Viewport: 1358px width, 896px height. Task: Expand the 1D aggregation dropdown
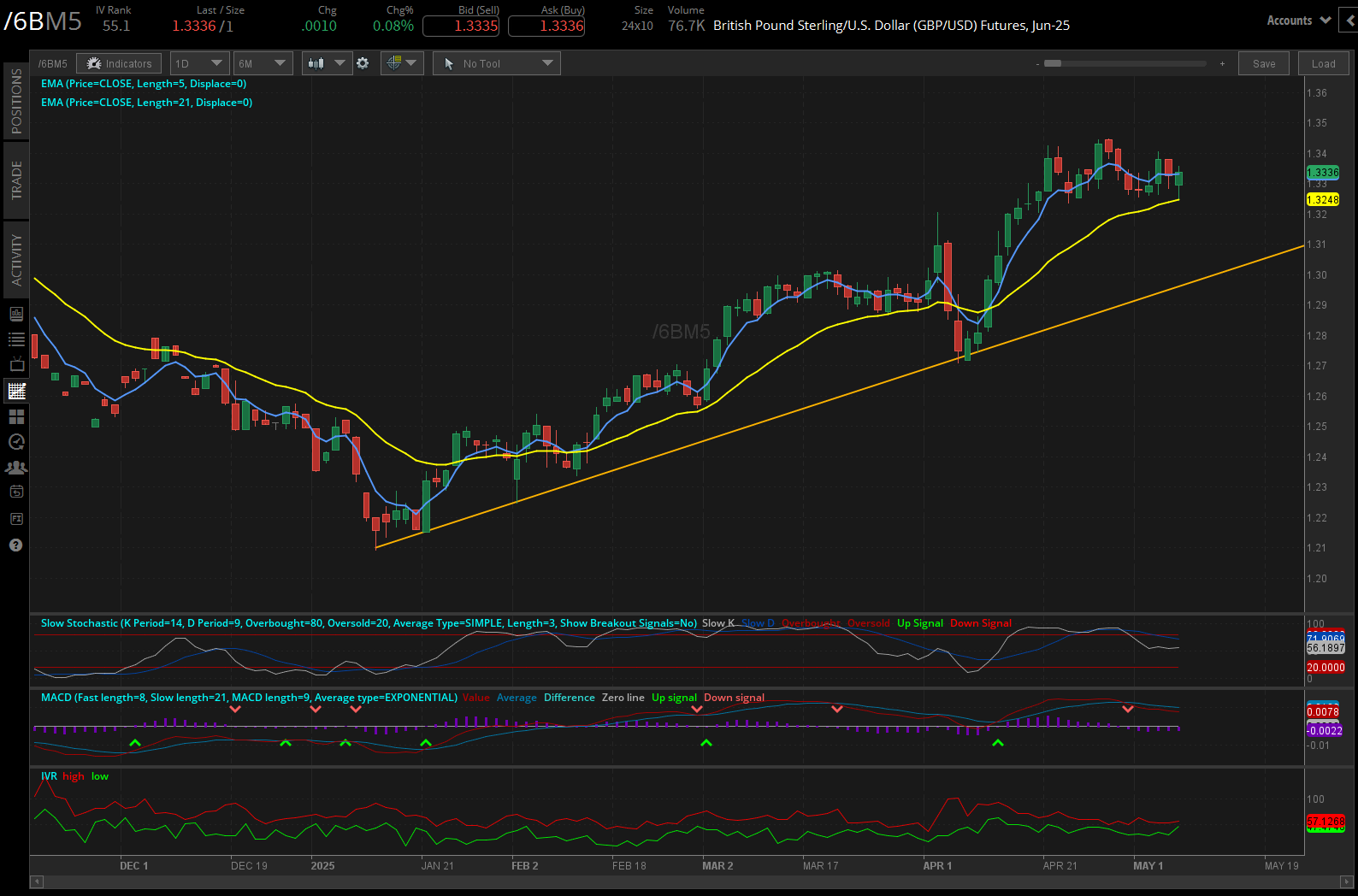(x=200, y=63)
